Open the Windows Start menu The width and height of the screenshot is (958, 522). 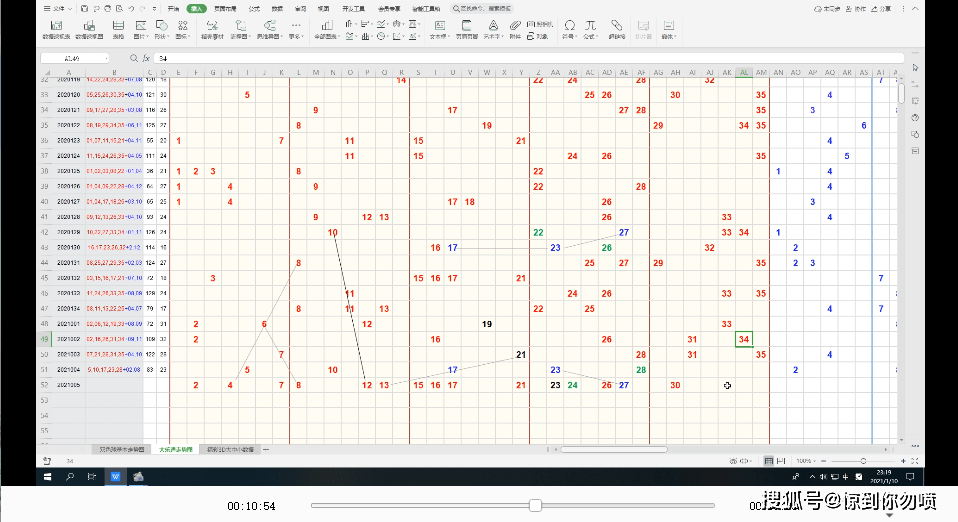pyautogui.click(x=47, y=477)
